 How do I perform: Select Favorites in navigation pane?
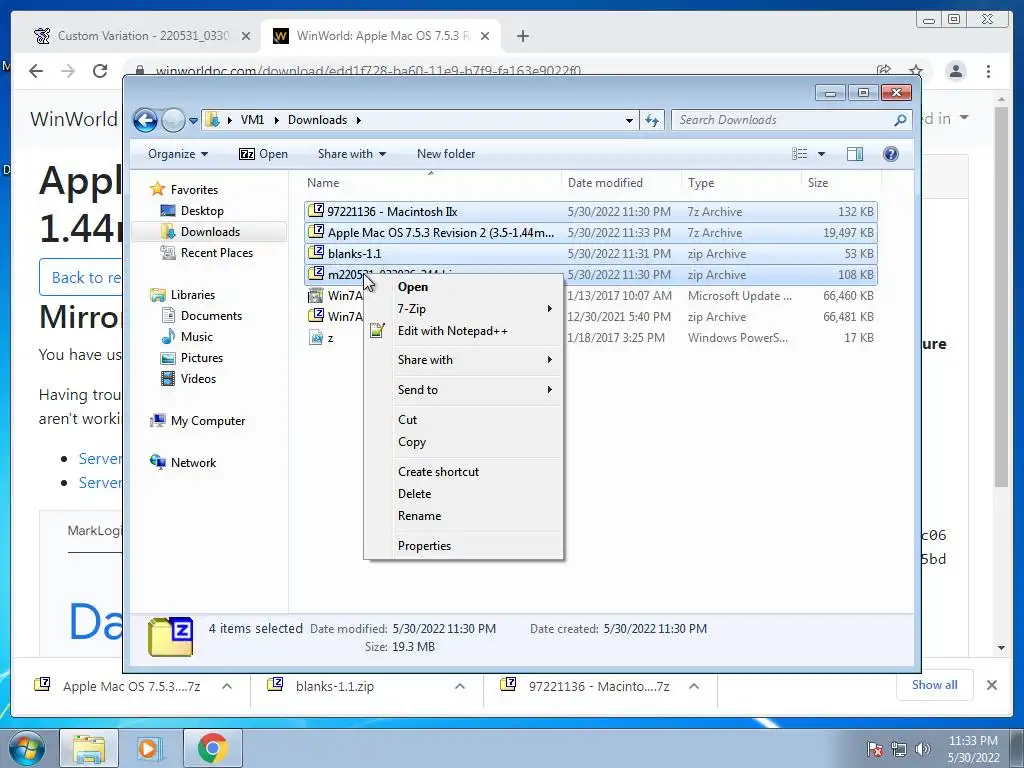point(194,189)
